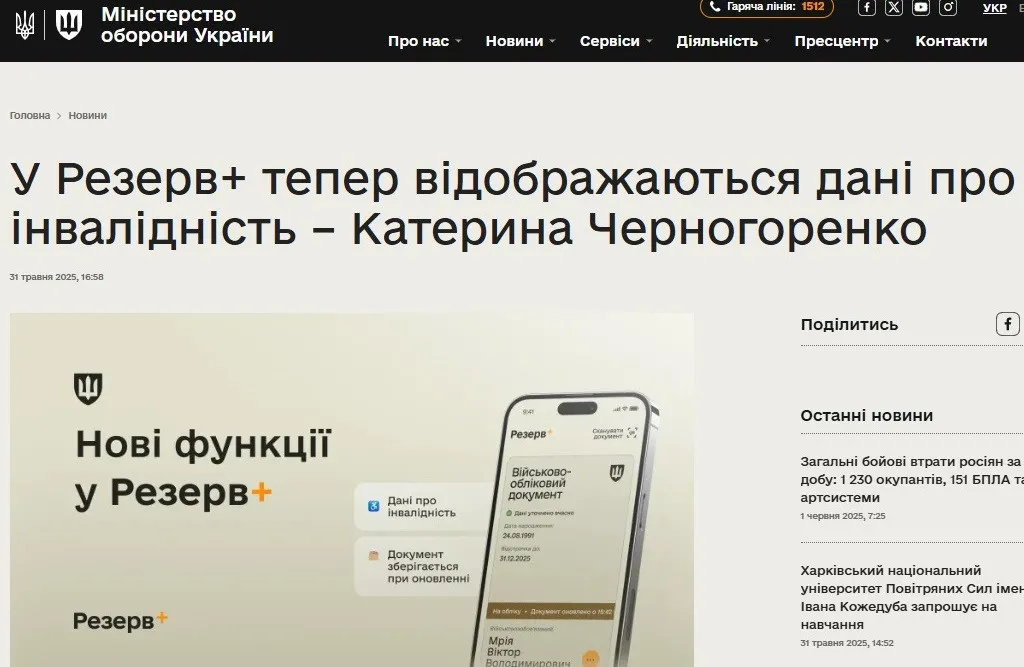The height and width of the screenshot is (667, 1024).
Task: Click the Резерв+ article cover image
Action: click(x=351, y=489)
